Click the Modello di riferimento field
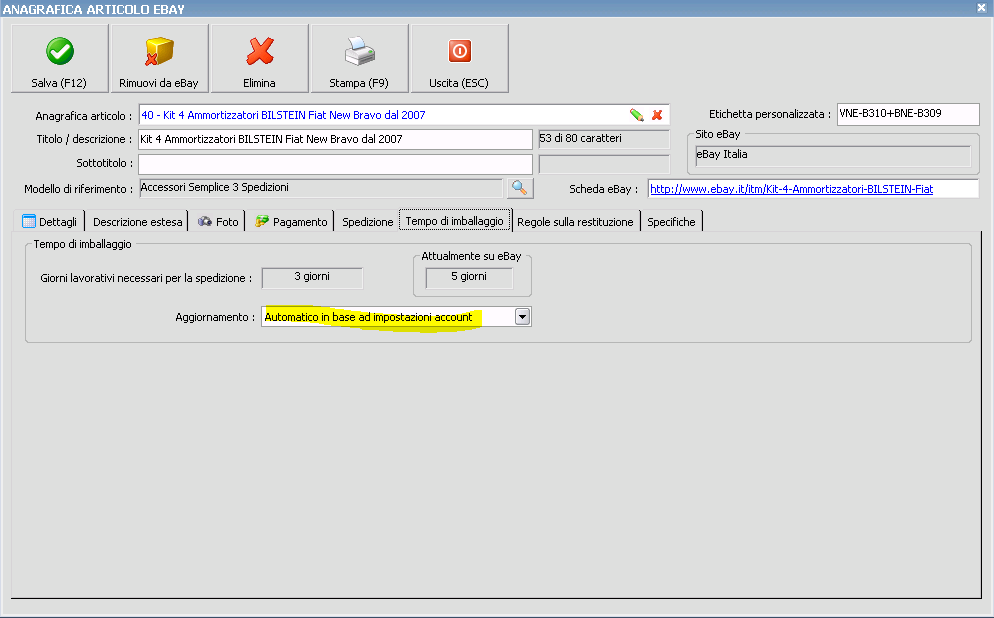 [x=321, y=188]
